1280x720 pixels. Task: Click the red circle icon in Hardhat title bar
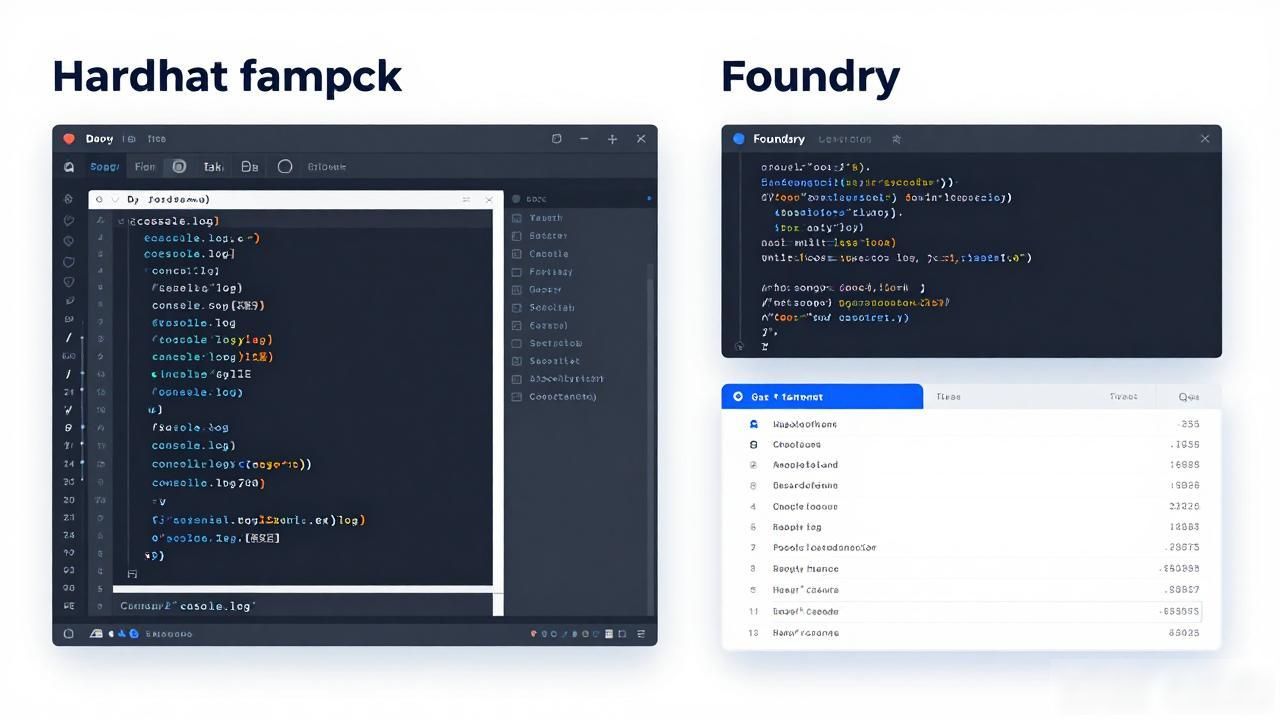(69, 139)
